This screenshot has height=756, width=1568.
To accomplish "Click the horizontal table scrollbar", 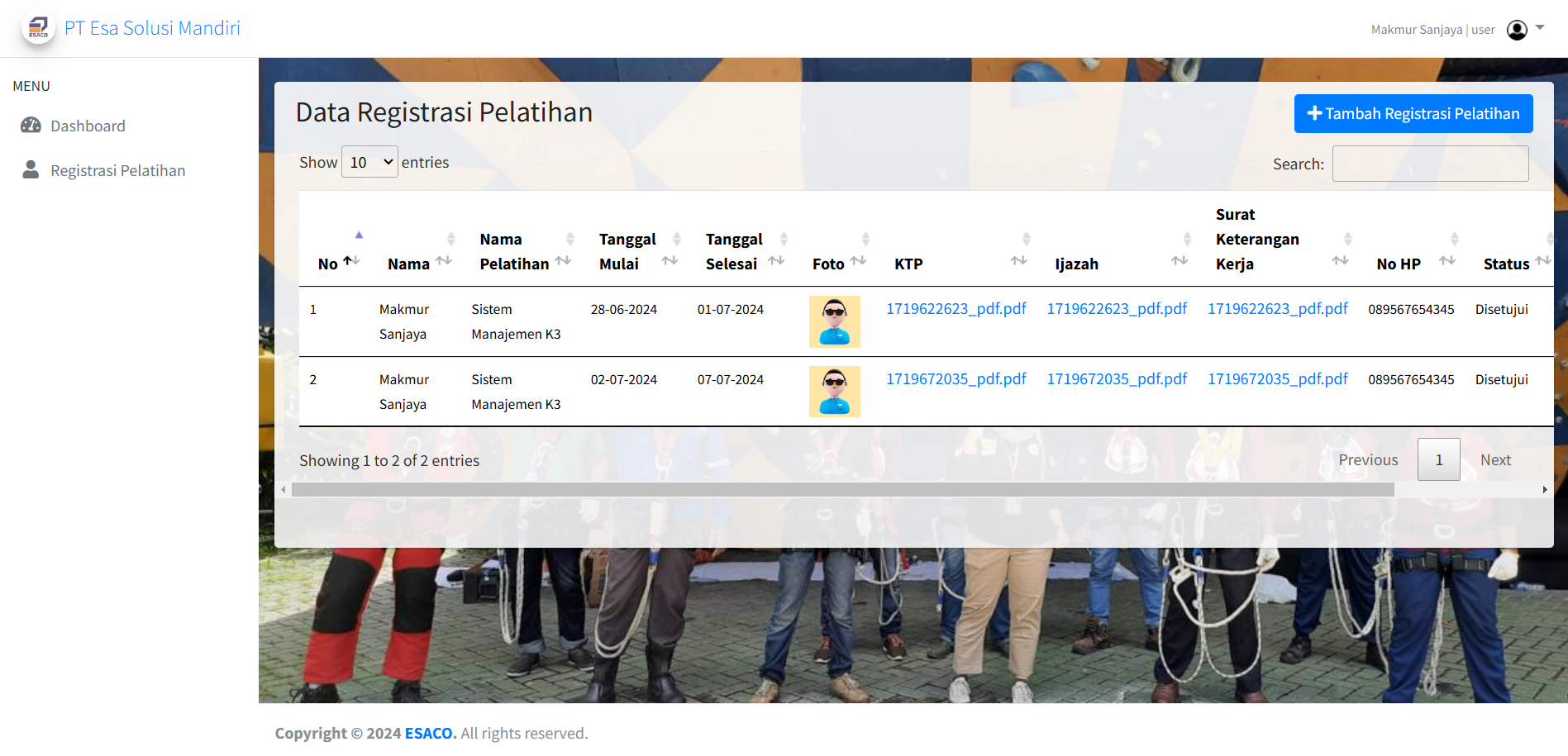I will pos(843,490).
